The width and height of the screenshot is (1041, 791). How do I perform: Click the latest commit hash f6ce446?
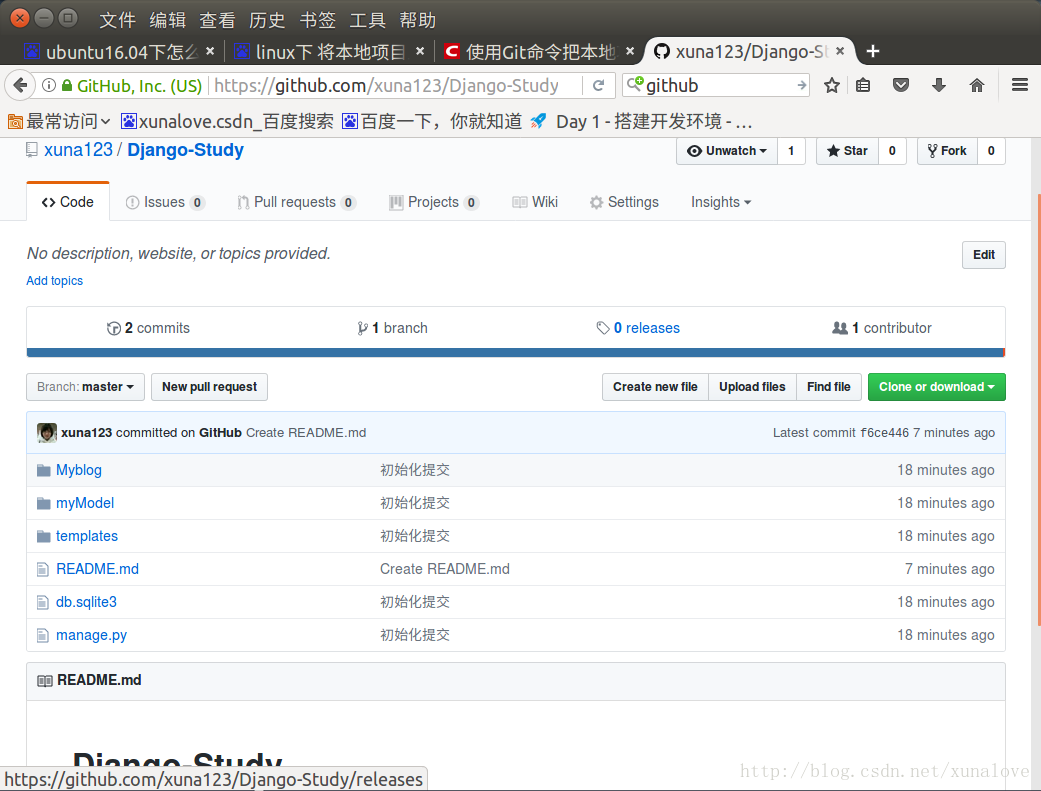click(x=884, y=433)
